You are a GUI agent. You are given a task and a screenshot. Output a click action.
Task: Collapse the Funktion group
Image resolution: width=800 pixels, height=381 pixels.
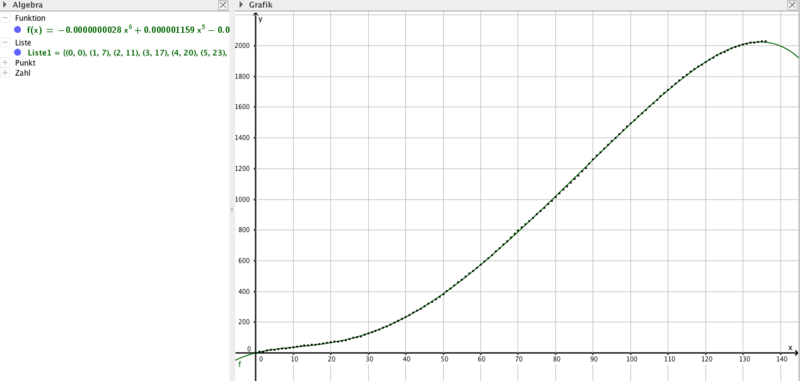[5, 18]
